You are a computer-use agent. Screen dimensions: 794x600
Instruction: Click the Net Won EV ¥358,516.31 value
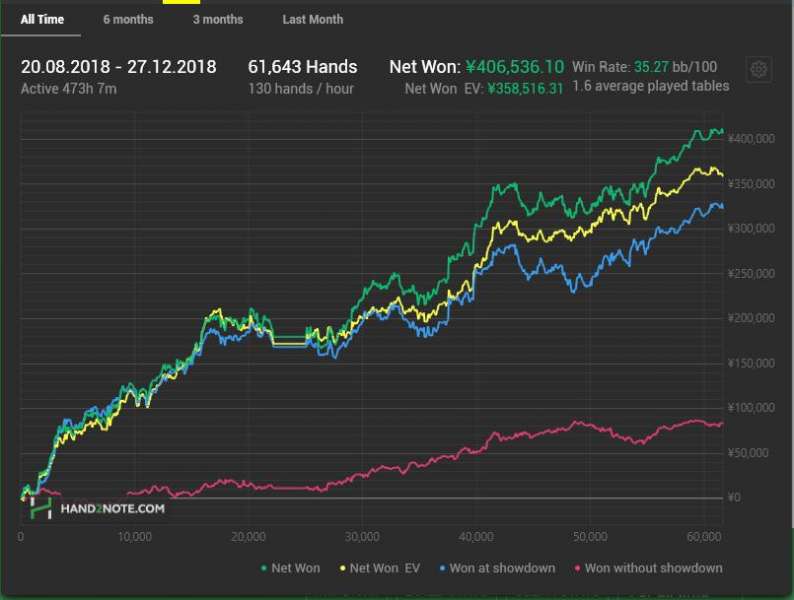click(x=525, y=88)
